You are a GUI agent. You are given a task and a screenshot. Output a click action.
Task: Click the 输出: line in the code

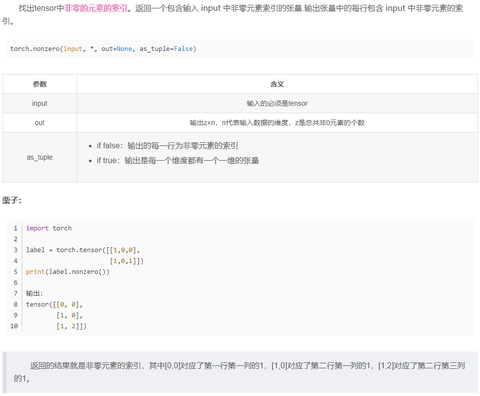(x=34, y=293)
